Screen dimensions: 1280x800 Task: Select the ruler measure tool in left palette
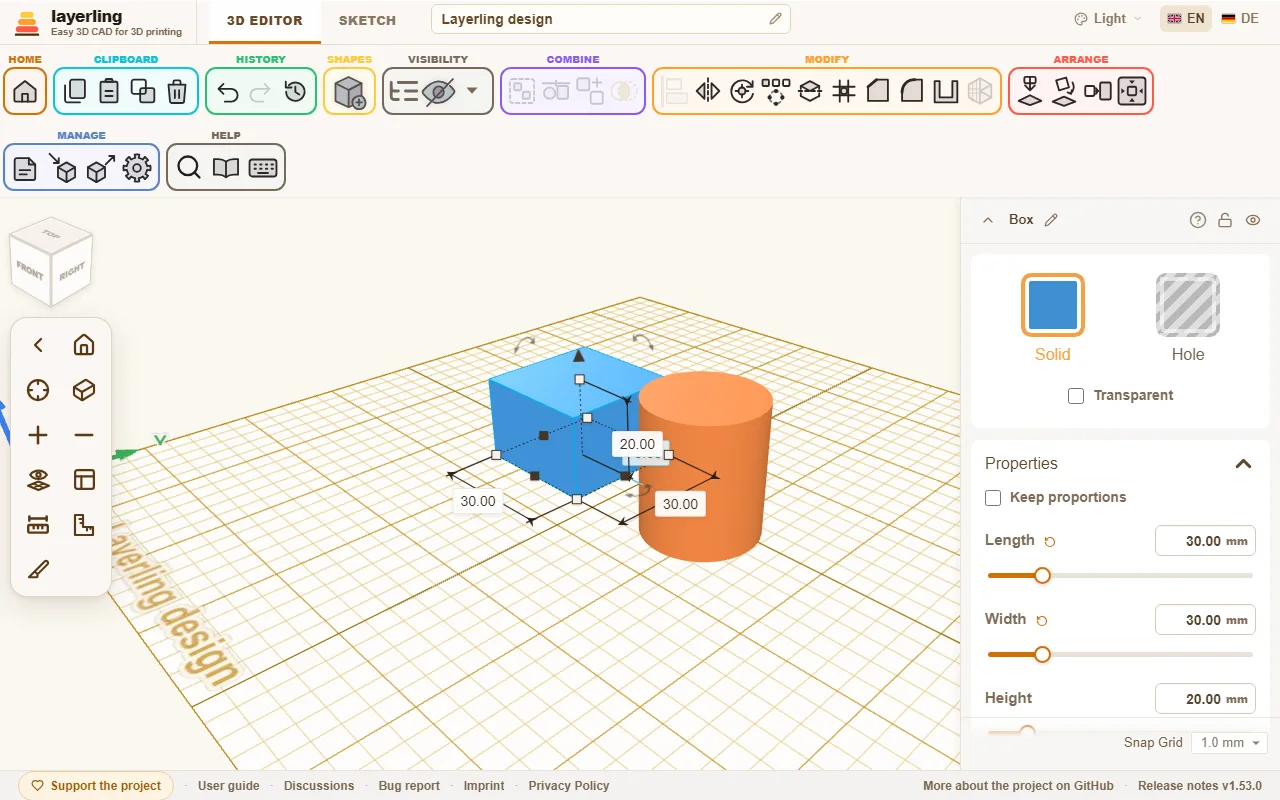[x=38, y=524]
